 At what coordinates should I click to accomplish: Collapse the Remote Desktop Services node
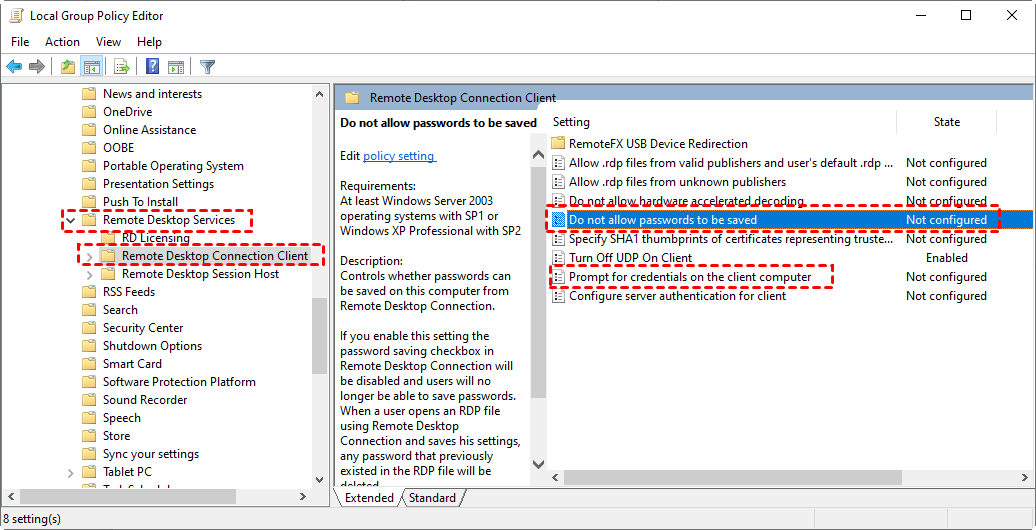coord(71,220)
